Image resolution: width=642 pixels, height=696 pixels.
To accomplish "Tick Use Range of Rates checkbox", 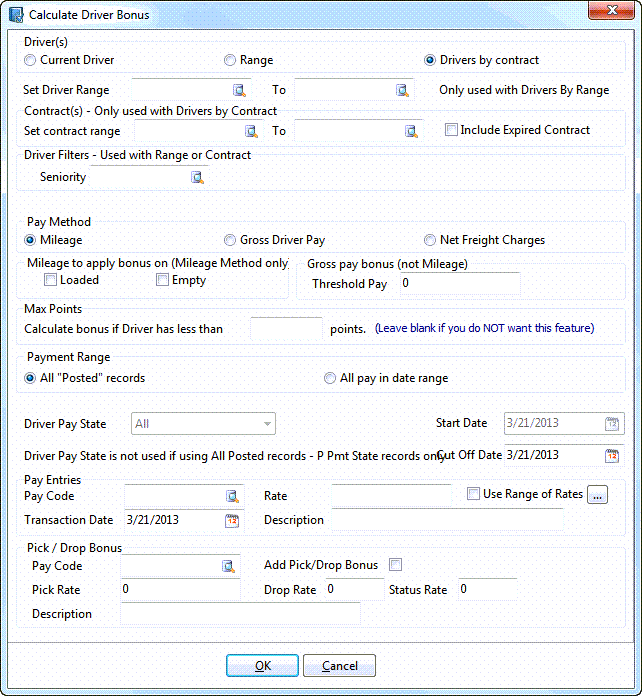I will click(474, 494).
